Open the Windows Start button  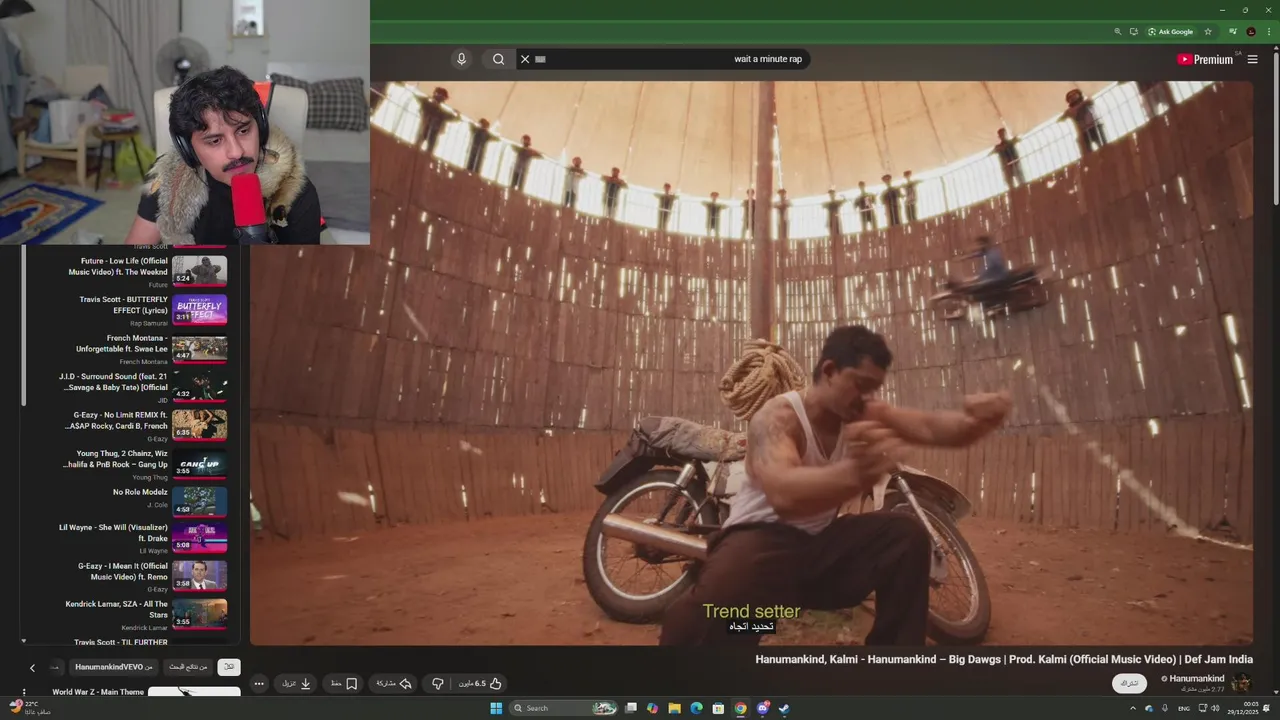tap(496, 708)
